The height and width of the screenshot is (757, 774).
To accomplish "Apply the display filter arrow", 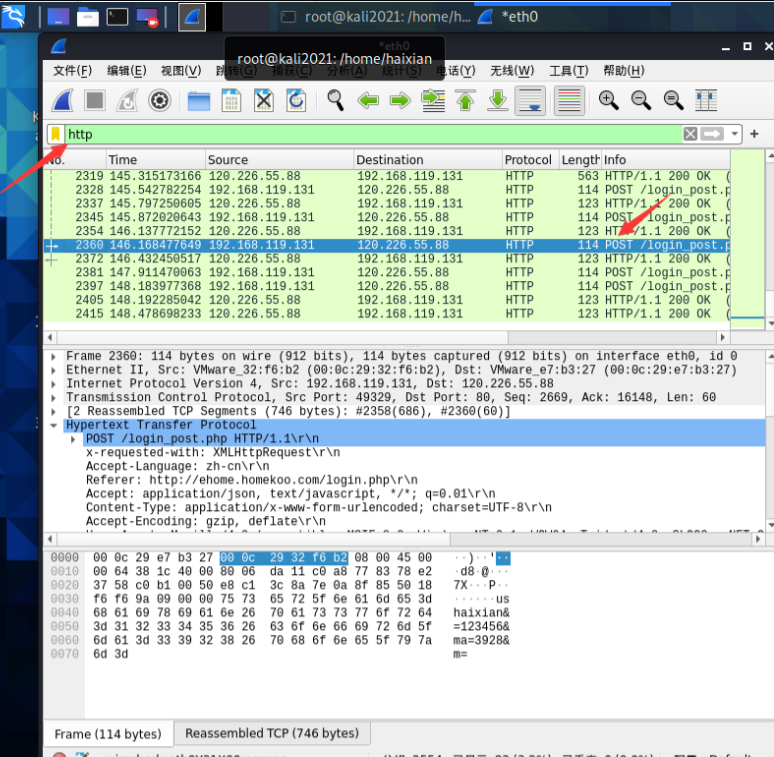I will coord(712,134).
